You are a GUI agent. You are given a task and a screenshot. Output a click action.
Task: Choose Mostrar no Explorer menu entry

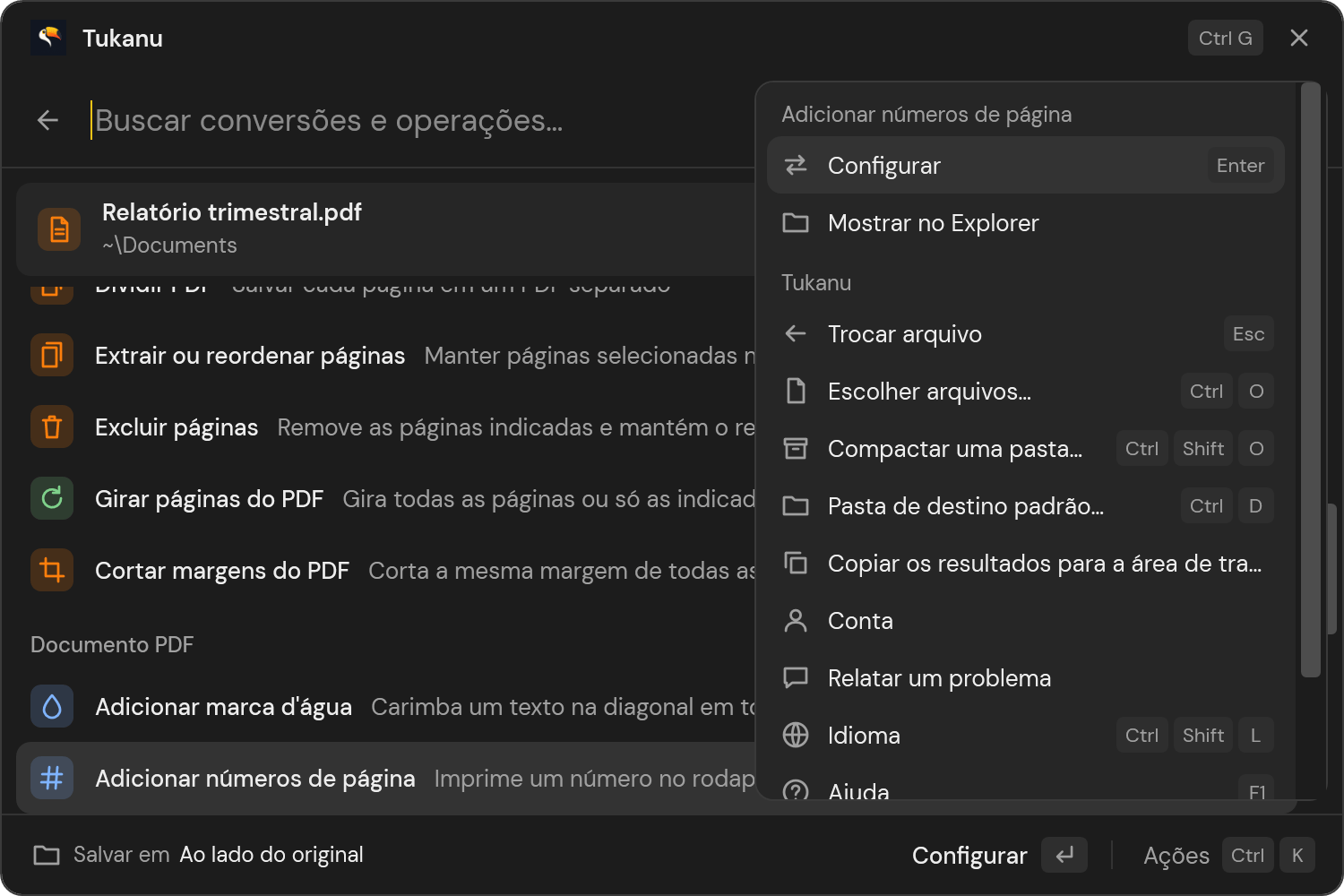pos(1026,222)
